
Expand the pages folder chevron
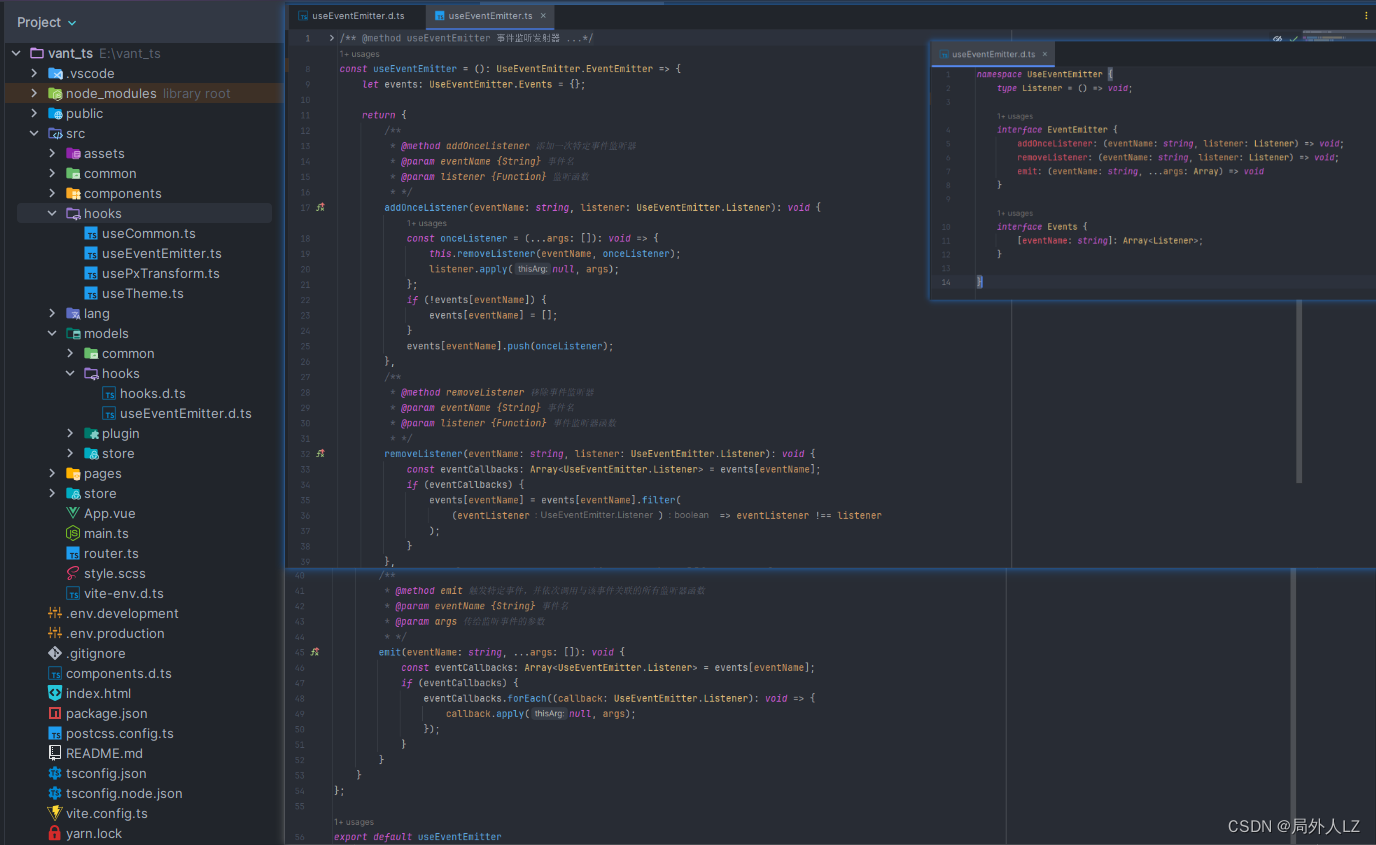tap(52, 473)
